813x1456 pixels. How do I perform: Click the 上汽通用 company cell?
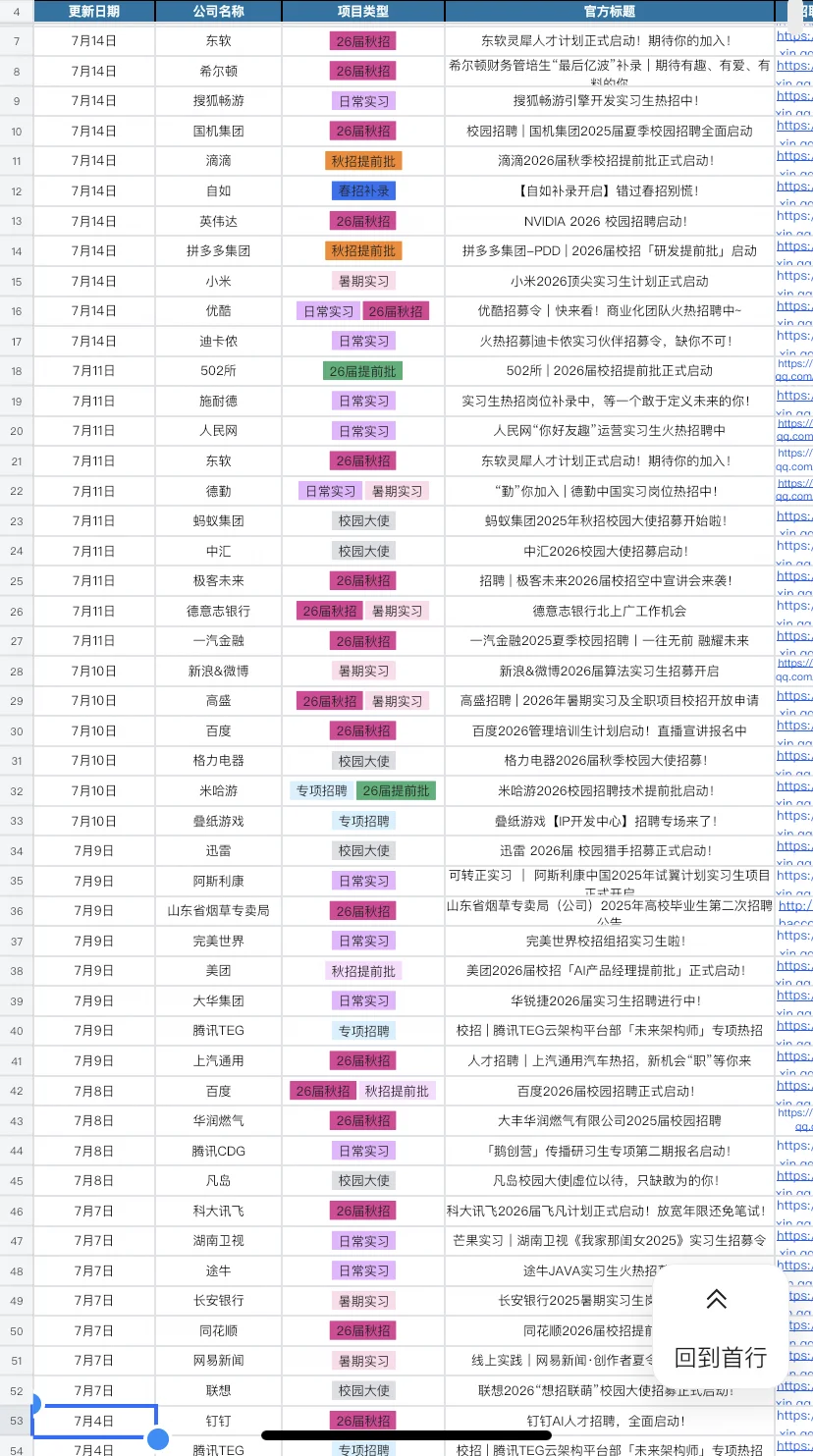pos(219,1060)
